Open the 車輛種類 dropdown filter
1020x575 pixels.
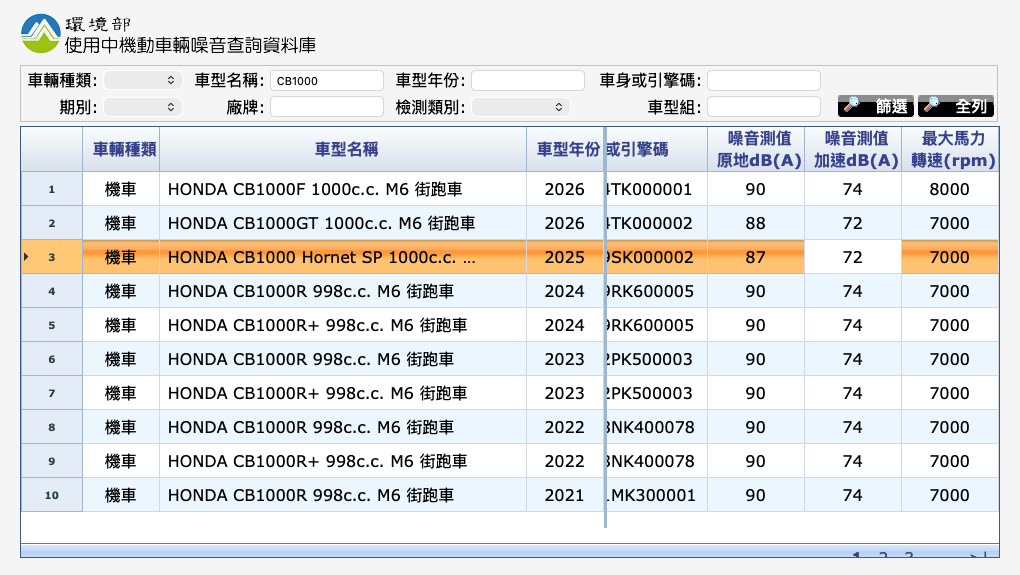tap(142, 80)
